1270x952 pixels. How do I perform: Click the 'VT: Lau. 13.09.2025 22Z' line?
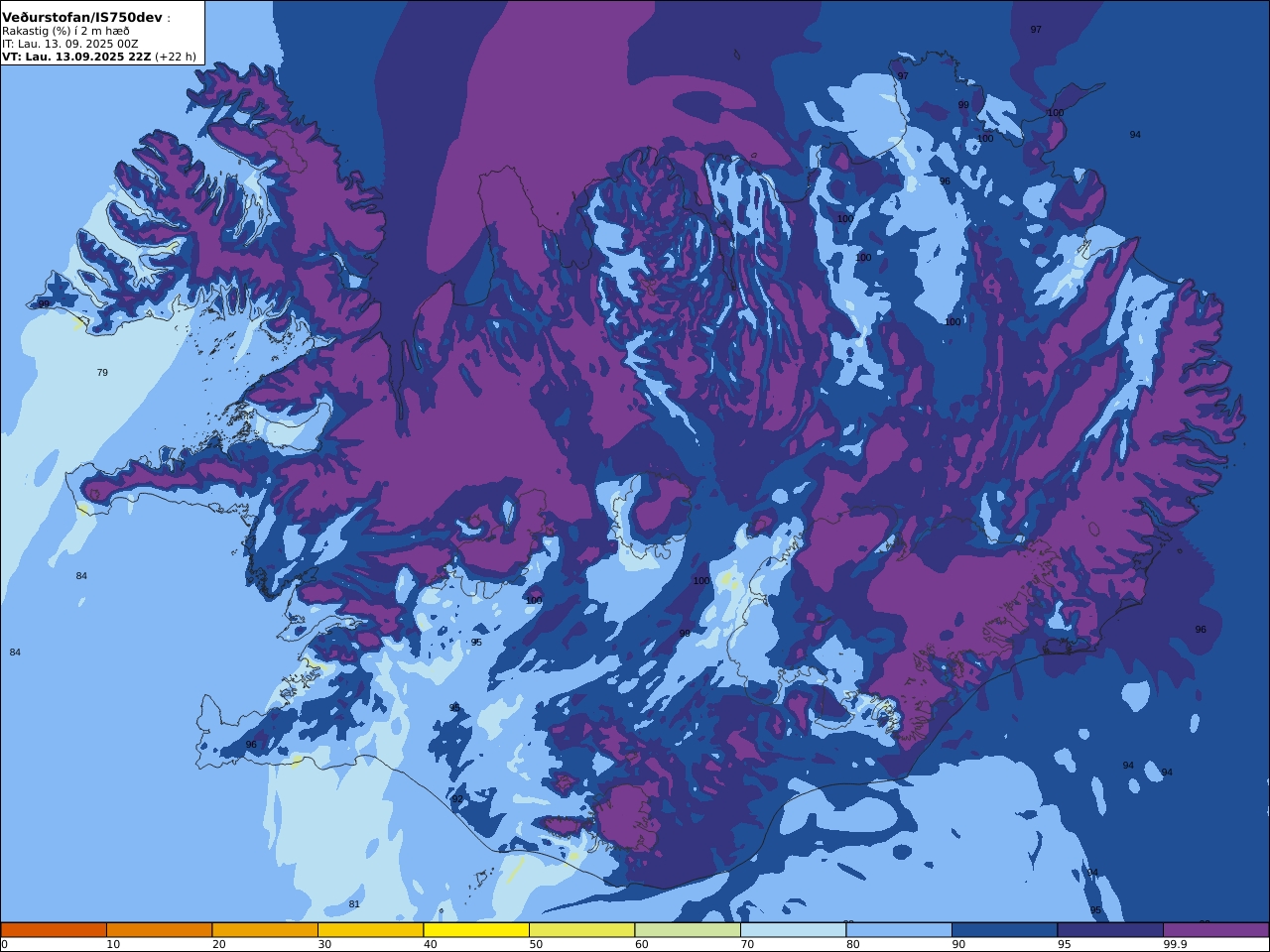[x=76, y=57]
